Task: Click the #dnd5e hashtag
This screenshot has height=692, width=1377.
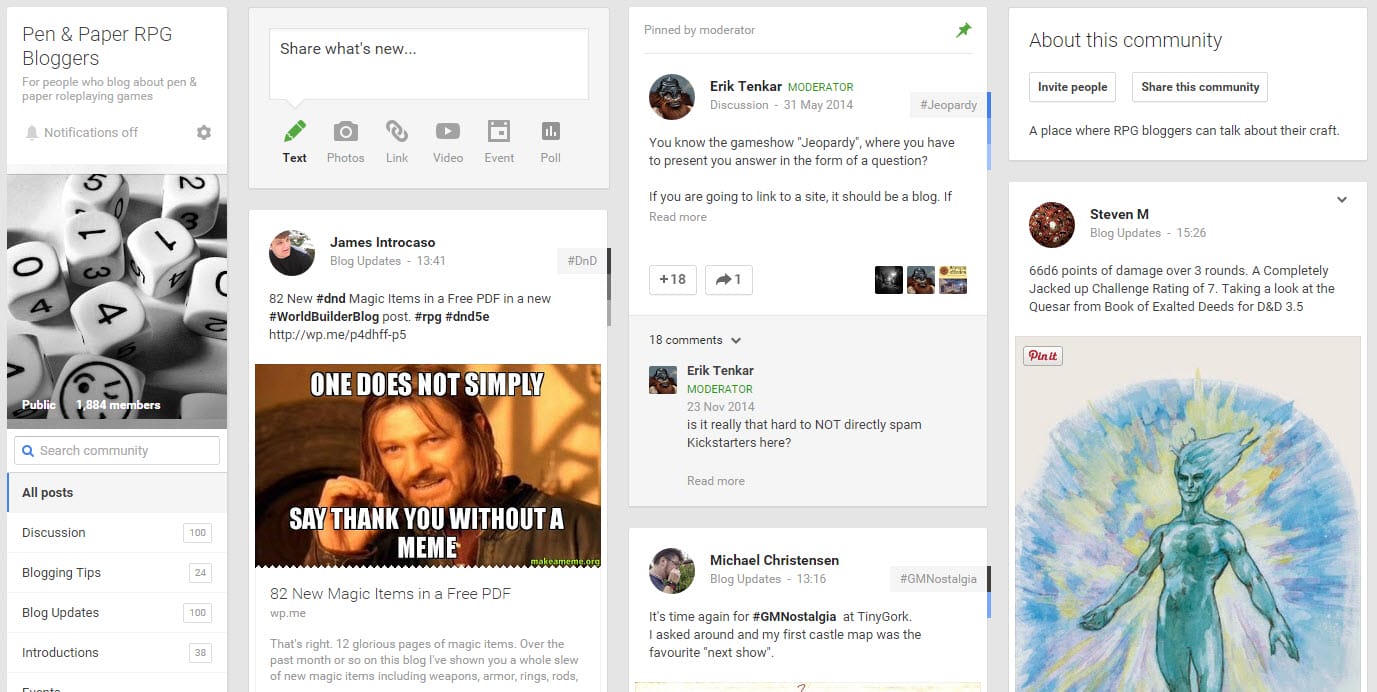Action: (467, 317)
